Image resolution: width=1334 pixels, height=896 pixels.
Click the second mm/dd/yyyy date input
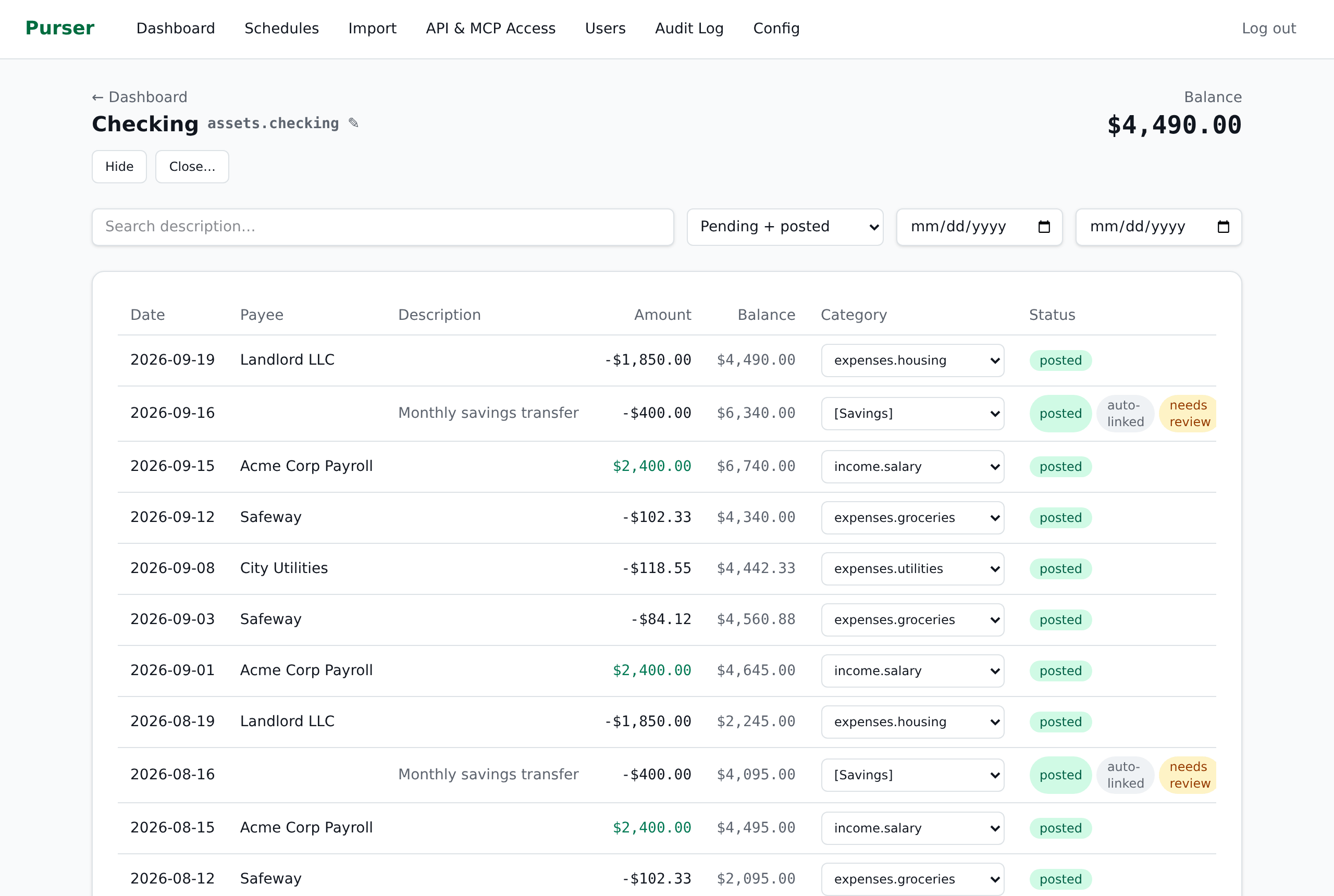coord(1158,227)
